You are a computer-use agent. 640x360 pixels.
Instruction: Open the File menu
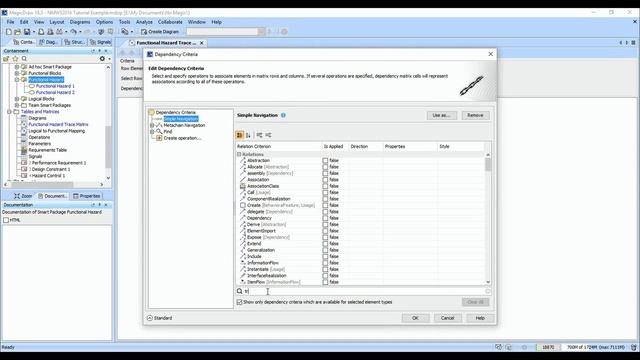tap(11, 22)
